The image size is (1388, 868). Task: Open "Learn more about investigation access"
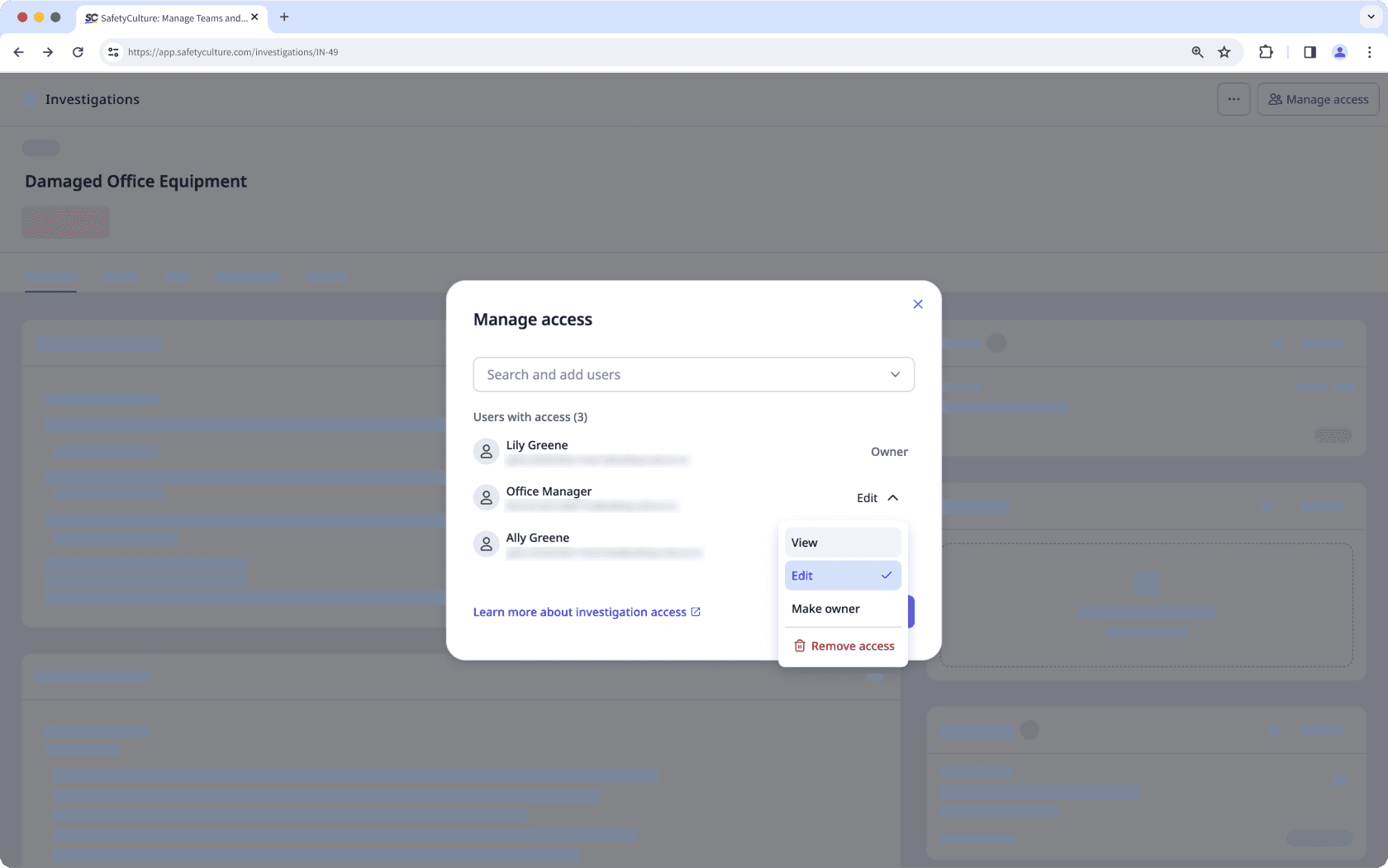[x=580, y=611]
